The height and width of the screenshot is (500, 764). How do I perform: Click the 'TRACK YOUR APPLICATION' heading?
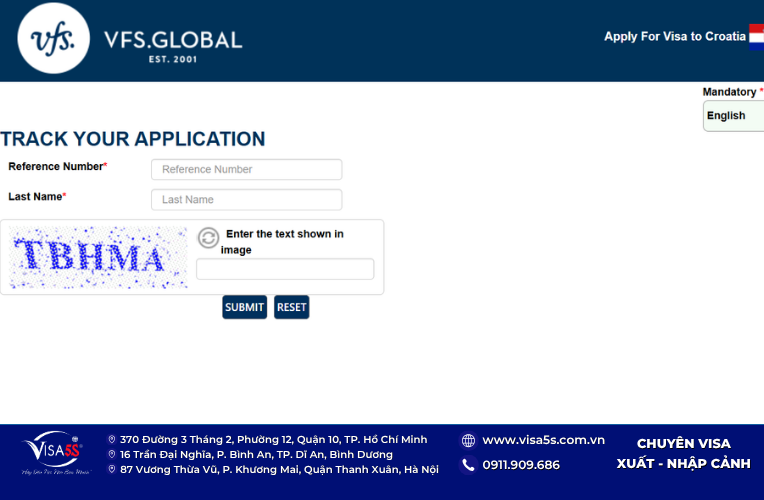pyautogui.click(x=133, y=139)
